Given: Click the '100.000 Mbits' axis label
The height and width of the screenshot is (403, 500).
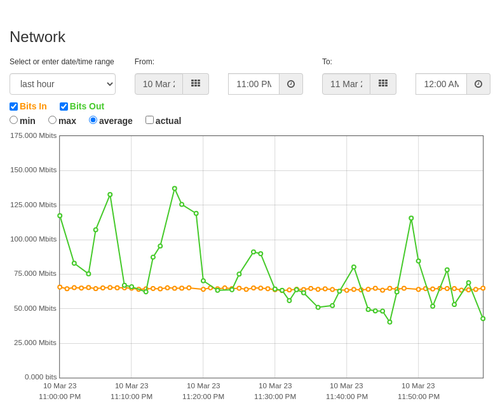Looking at the screenshot, I should (33, 239).
